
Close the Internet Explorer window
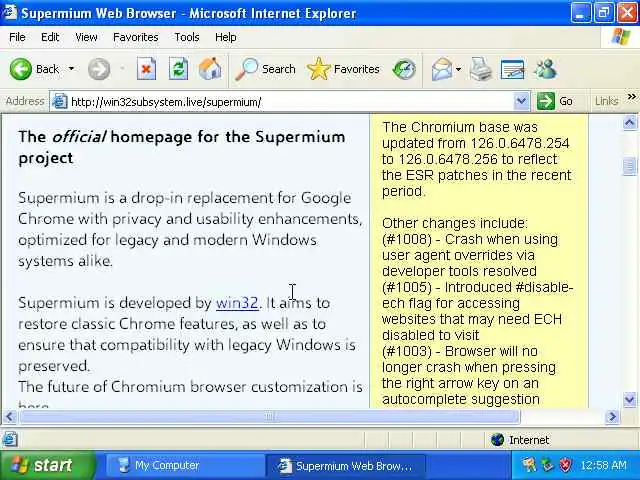tap(627, 13)
